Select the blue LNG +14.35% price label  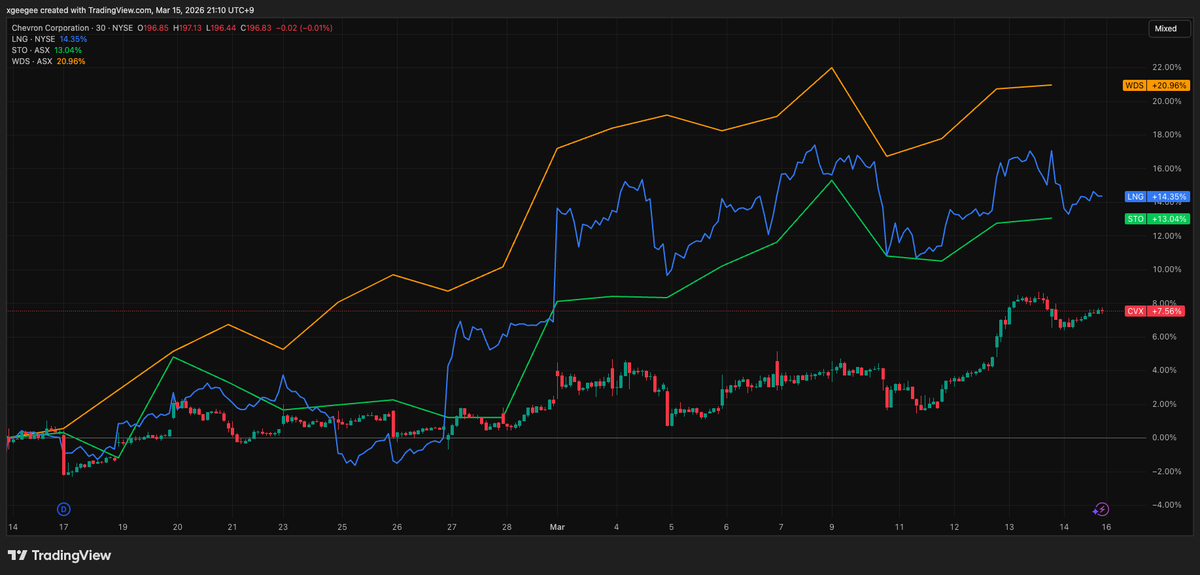(x=1156, y=197)
